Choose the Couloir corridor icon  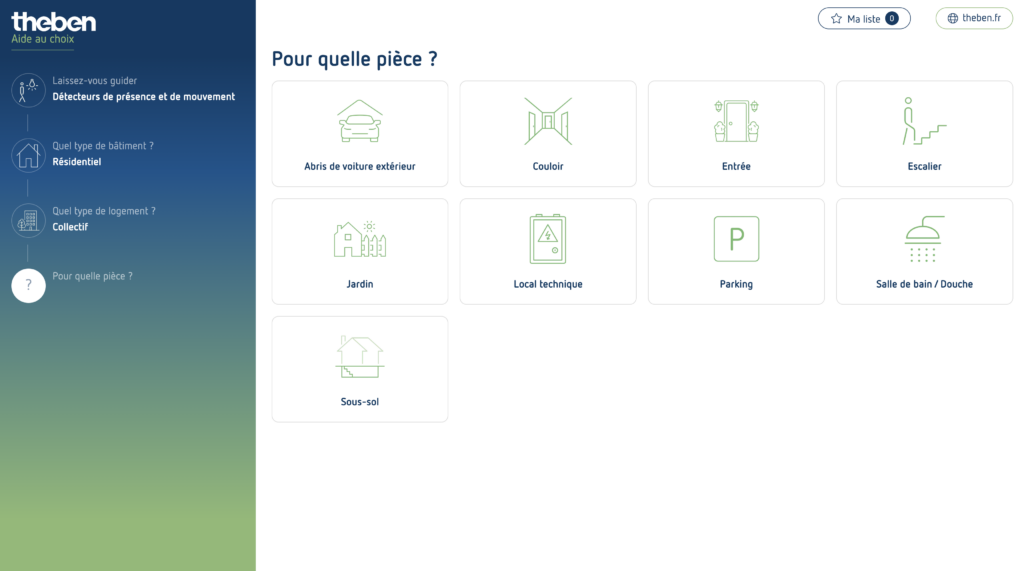coord(548,121)
